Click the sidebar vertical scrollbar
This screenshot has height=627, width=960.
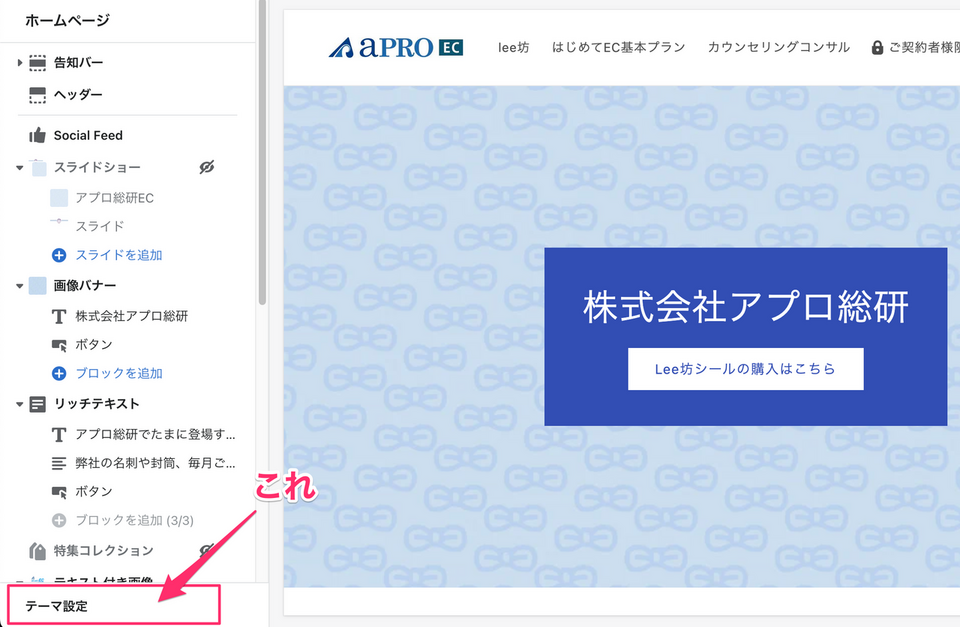[263, 152]
